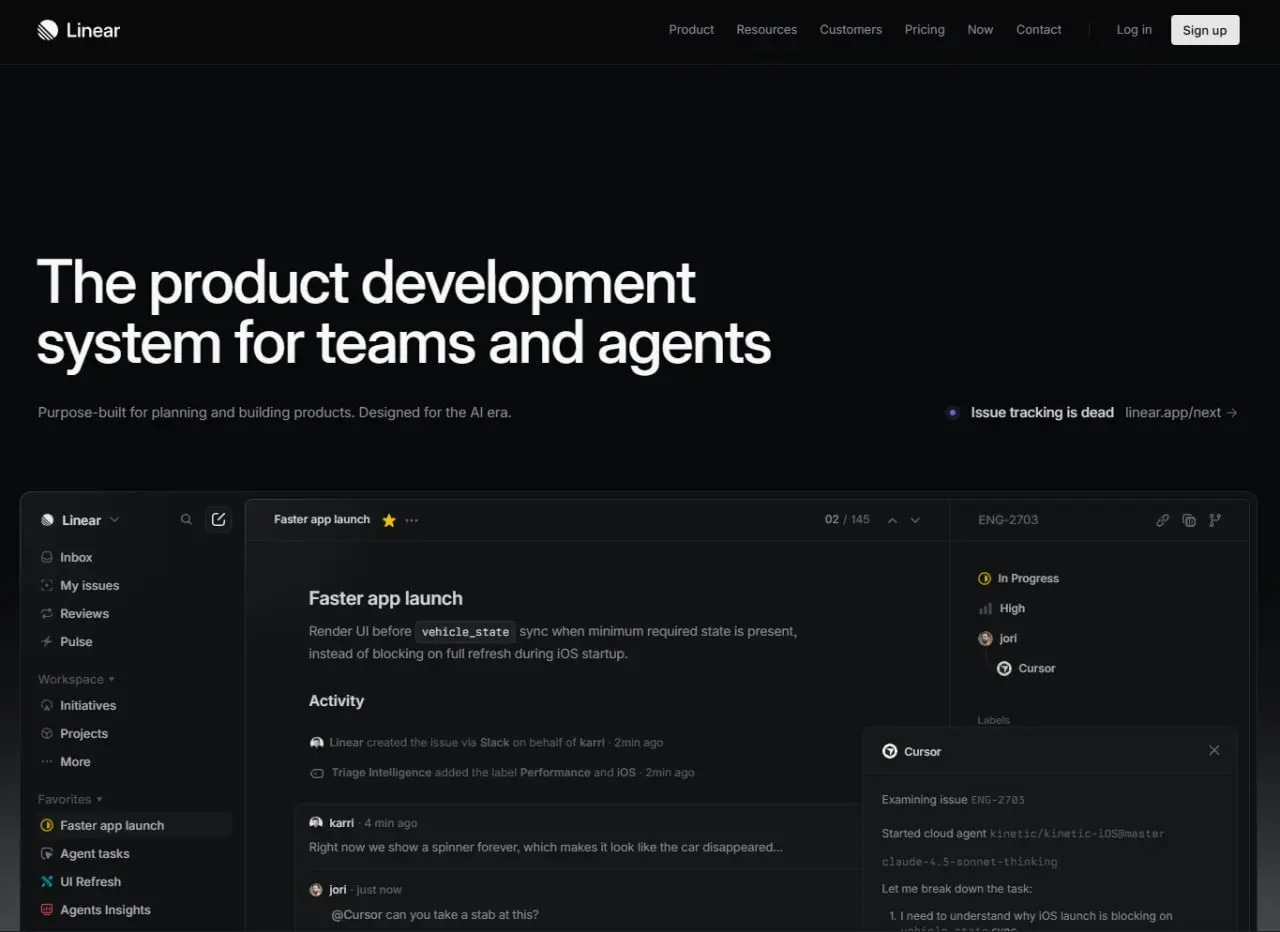The width and height of the screenshot is (1280, 932).
Task: Click the 02 / 145 issue counter
Action: click(x=847, y=520)
